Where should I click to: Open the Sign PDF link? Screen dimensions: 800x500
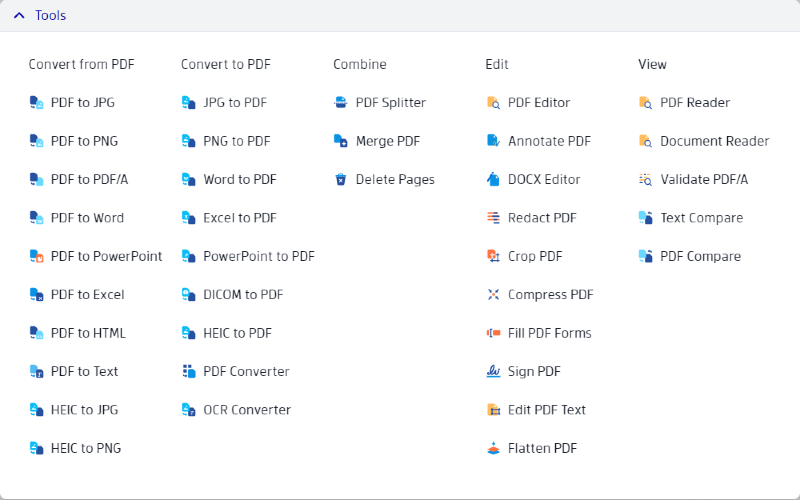pos(534,371)
